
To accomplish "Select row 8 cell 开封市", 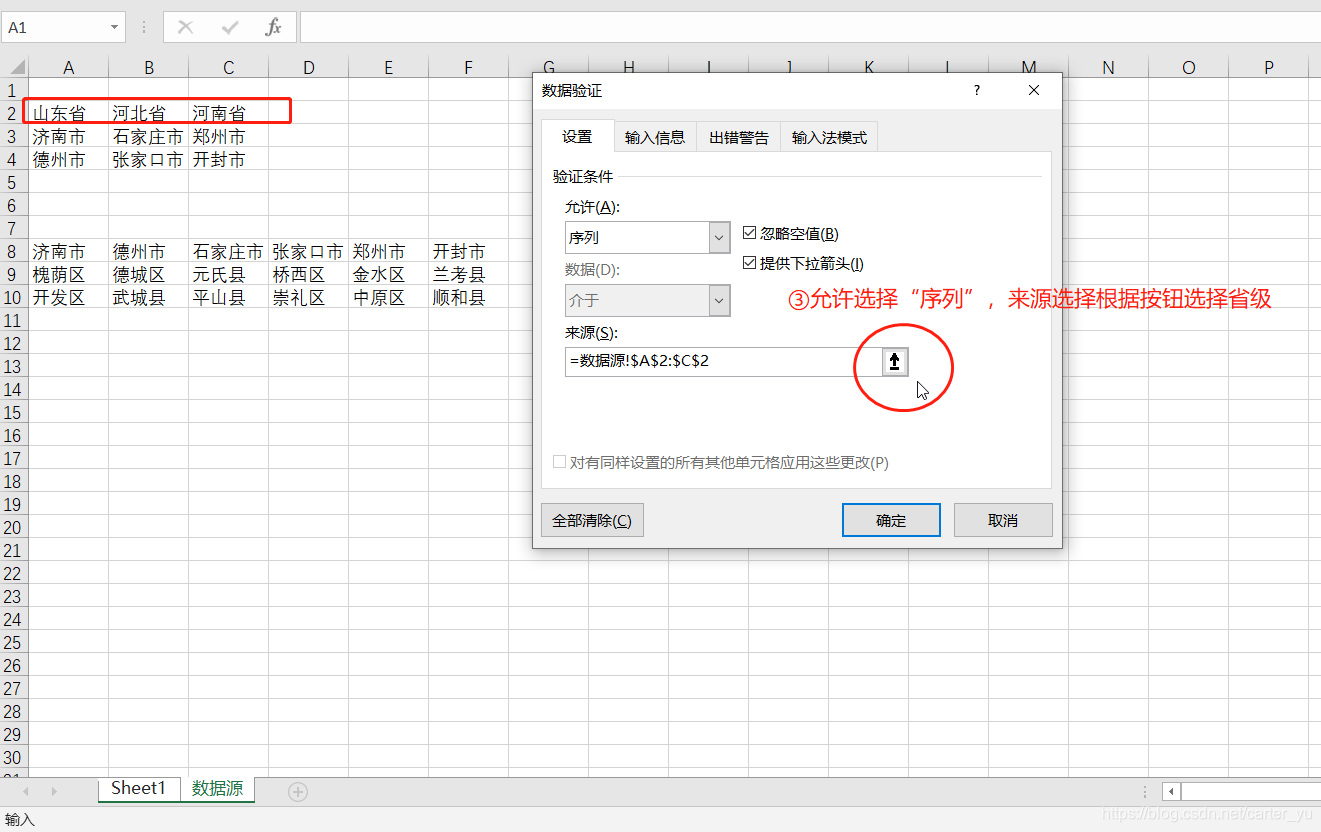I will 468,251.
